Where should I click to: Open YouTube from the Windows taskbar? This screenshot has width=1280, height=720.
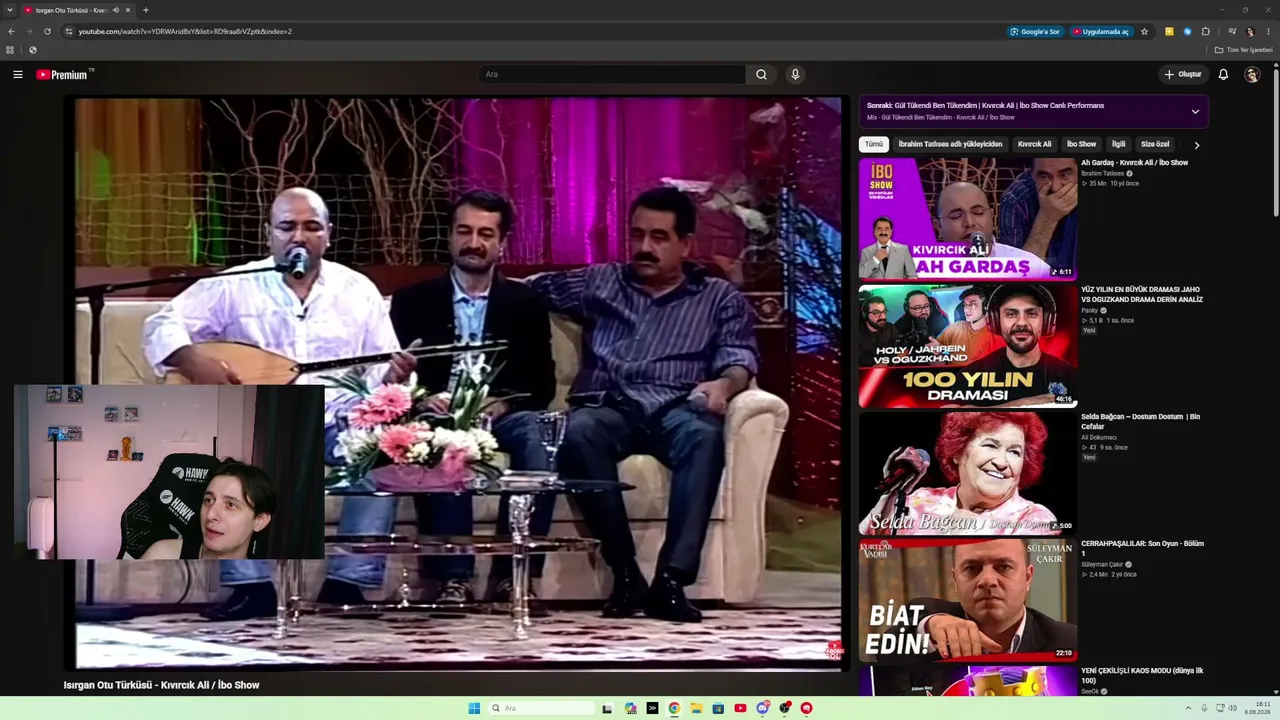[x=740, y=708]
